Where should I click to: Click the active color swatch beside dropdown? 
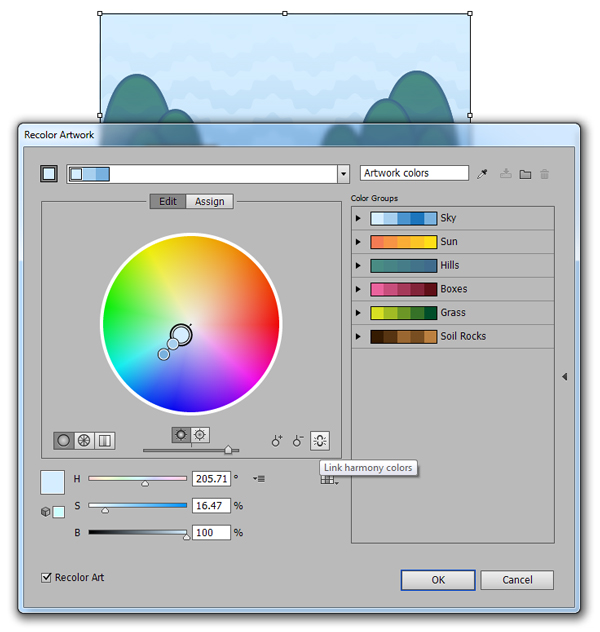(x=49, y=174)
